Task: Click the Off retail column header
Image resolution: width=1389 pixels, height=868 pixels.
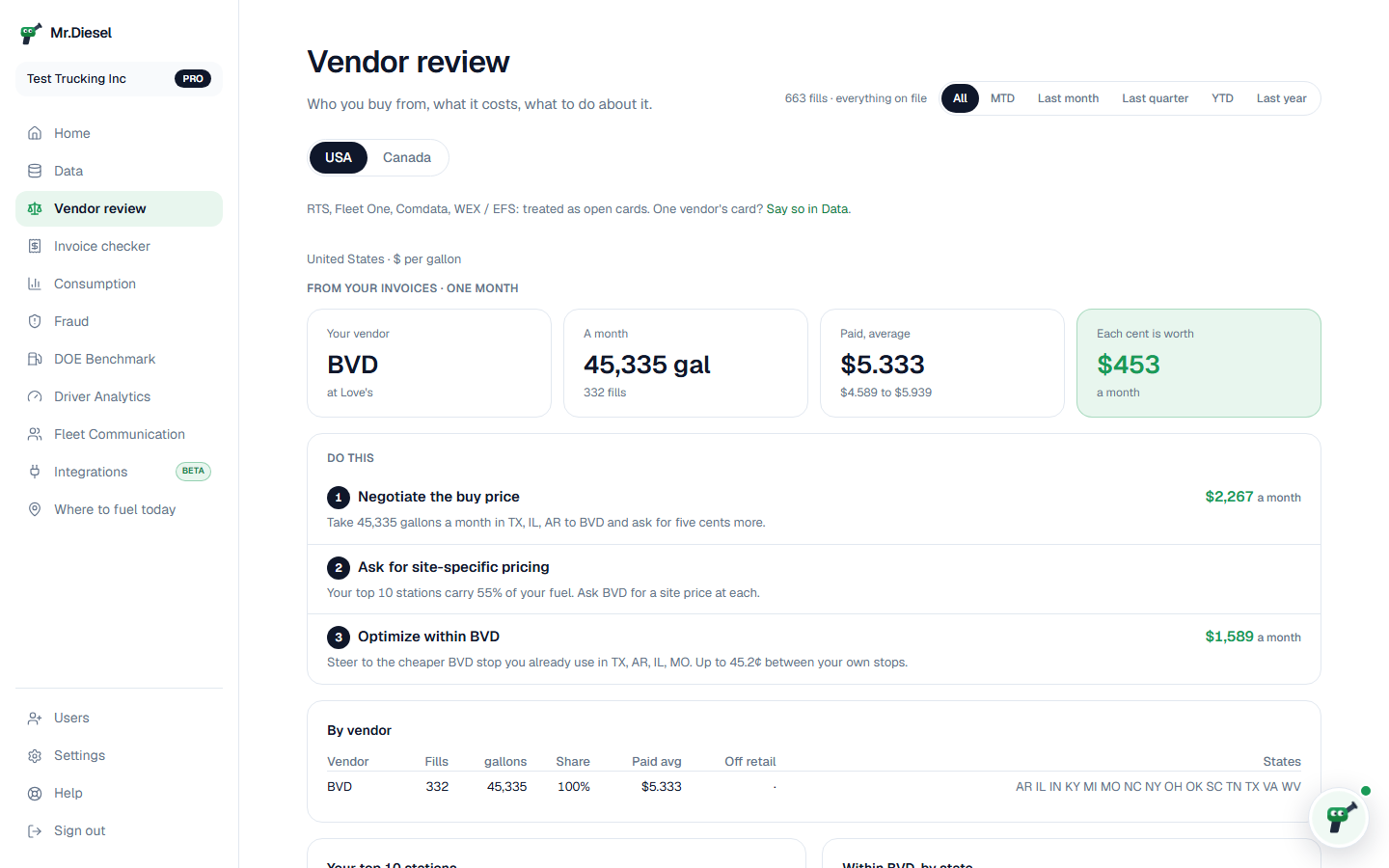Action: (750, 762)
